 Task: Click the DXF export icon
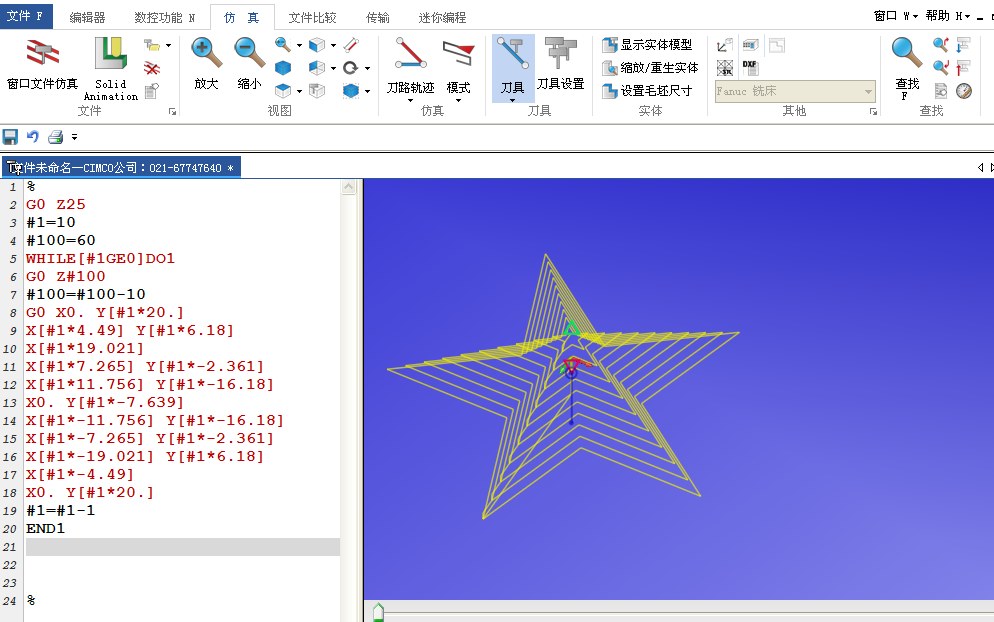pyautogui.click(x=750, y=67)
